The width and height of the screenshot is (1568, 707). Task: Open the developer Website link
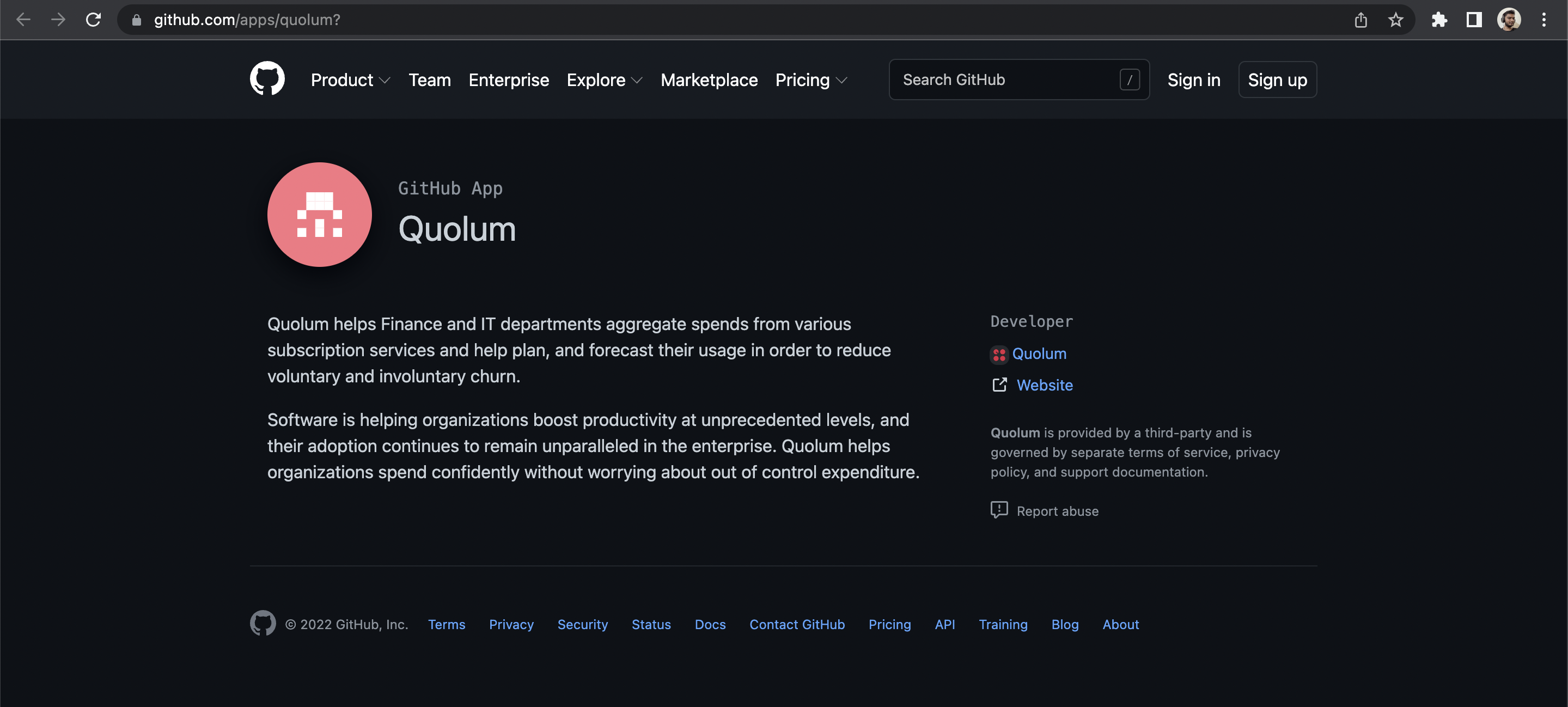pyautogui.click(x=1044, y=385)
